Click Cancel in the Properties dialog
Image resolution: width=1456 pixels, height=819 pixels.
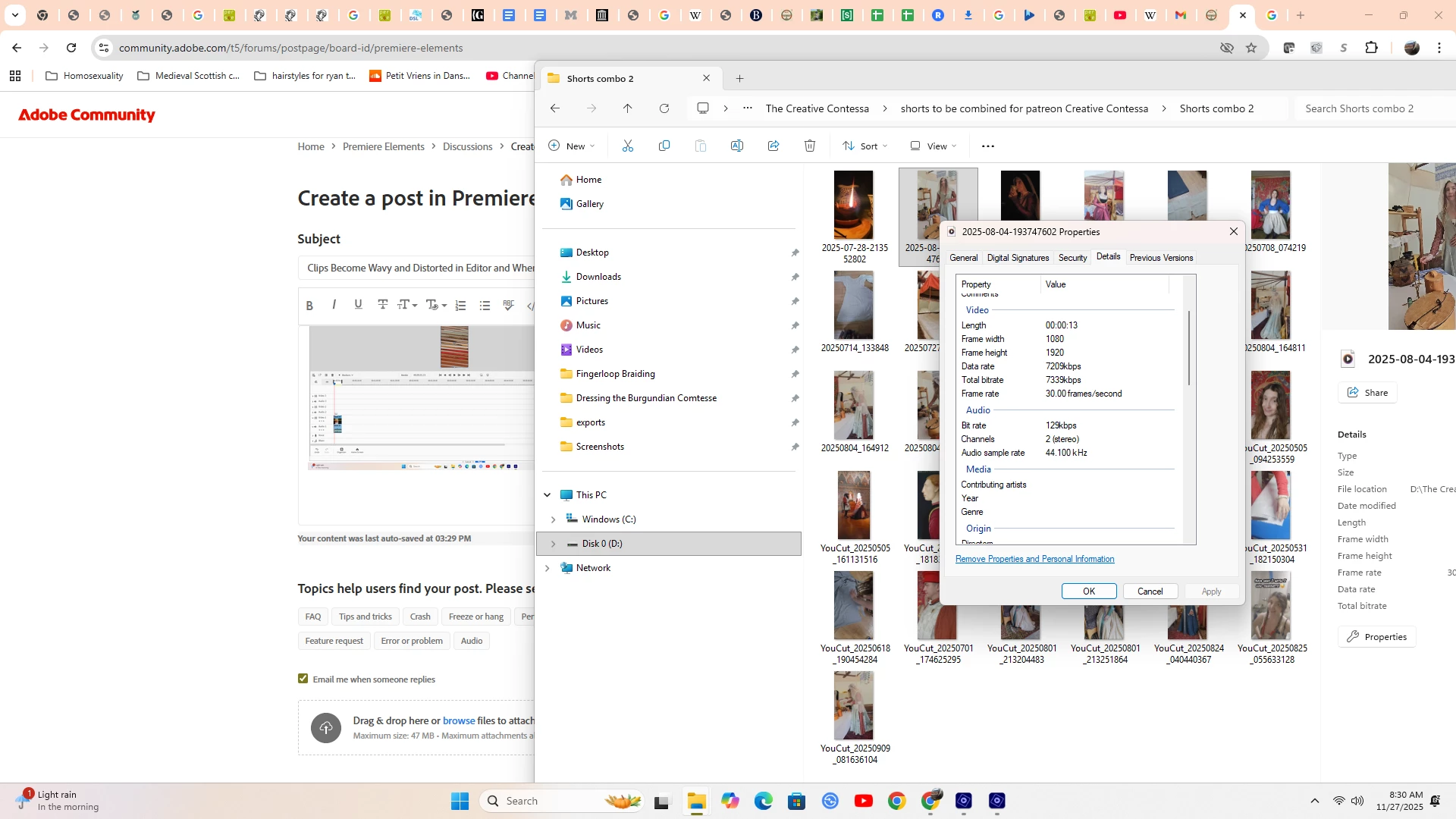coord(1150,591)
